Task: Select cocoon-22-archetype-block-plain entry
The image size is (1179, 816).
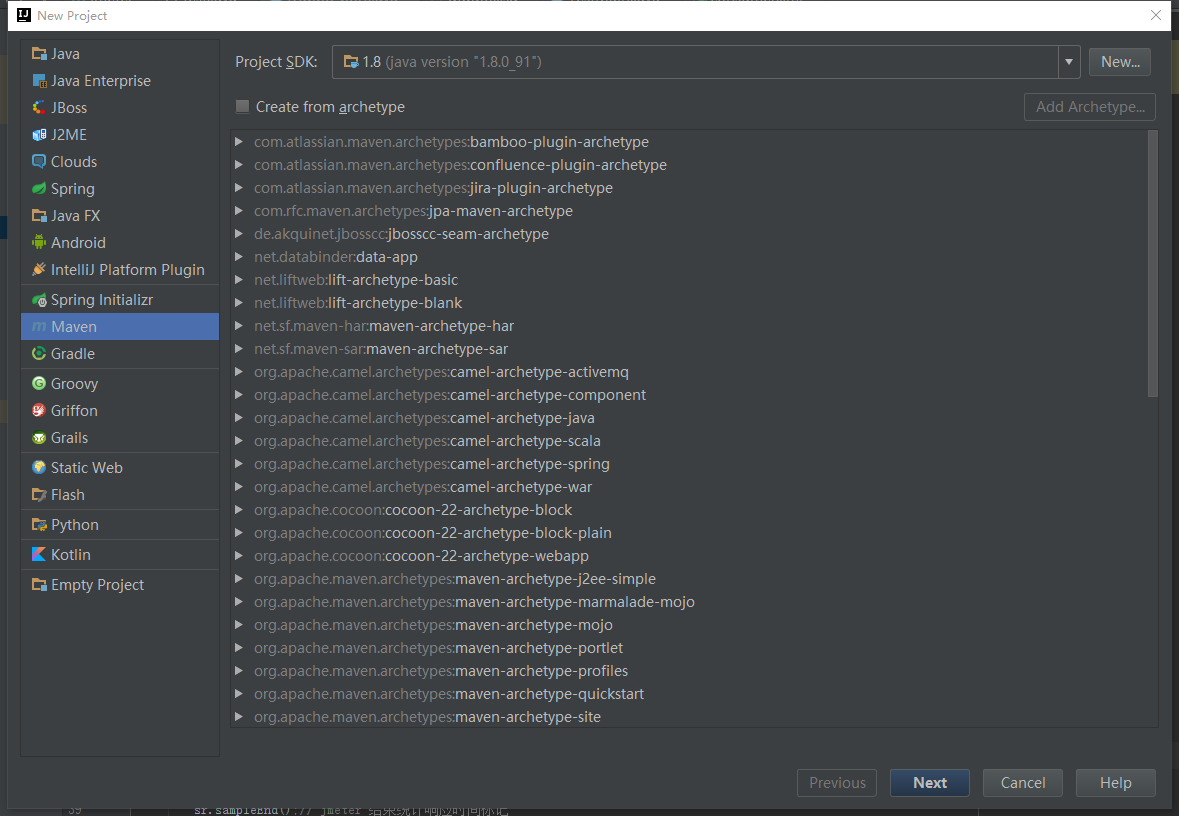Action: click(432, 532)
